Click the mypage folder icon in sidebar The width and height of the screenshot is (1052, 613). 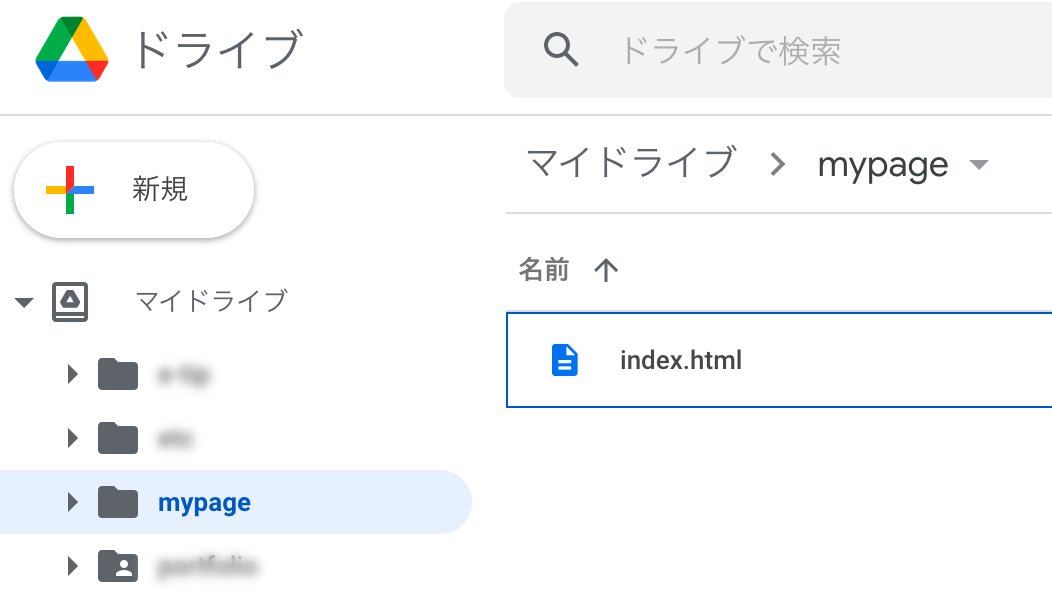tap(118, 502)
